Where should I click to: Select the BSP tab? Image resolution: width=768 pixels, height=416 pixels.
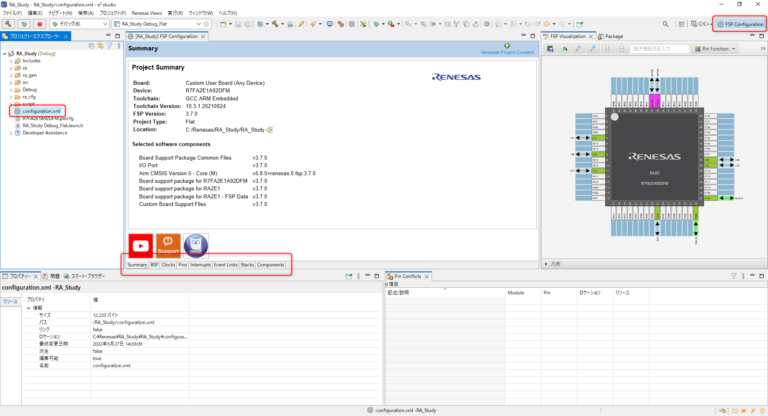[x=154, y=265]
